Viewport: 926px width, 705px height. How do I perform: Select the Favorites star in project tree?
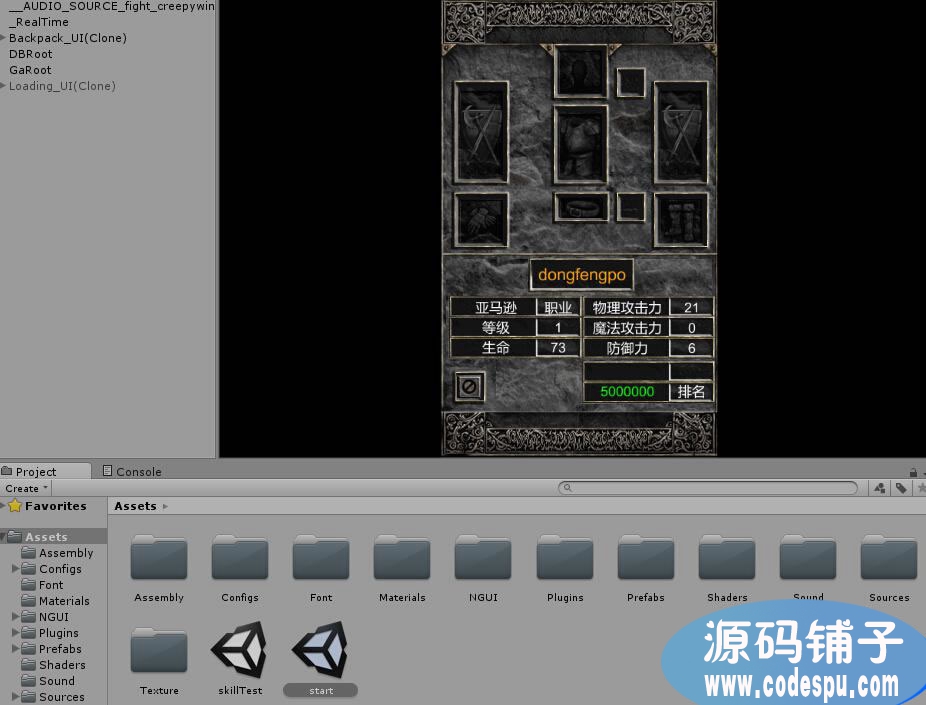[15, 505]
